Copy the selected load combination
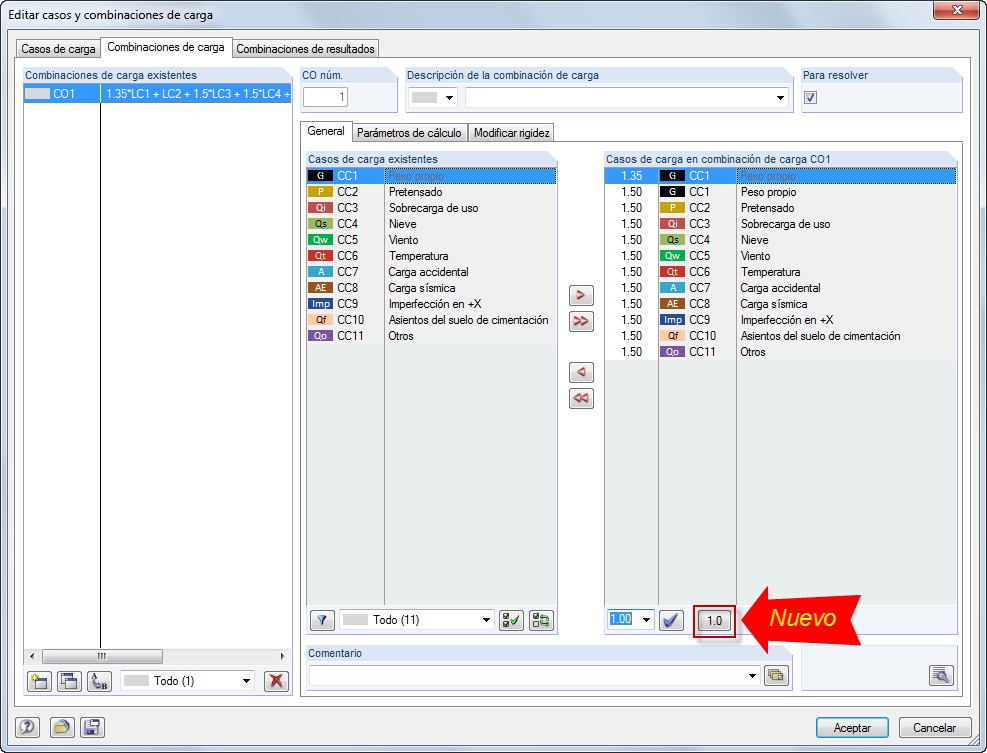Screen dimensions: 987x753 click(x=68, y=682)
